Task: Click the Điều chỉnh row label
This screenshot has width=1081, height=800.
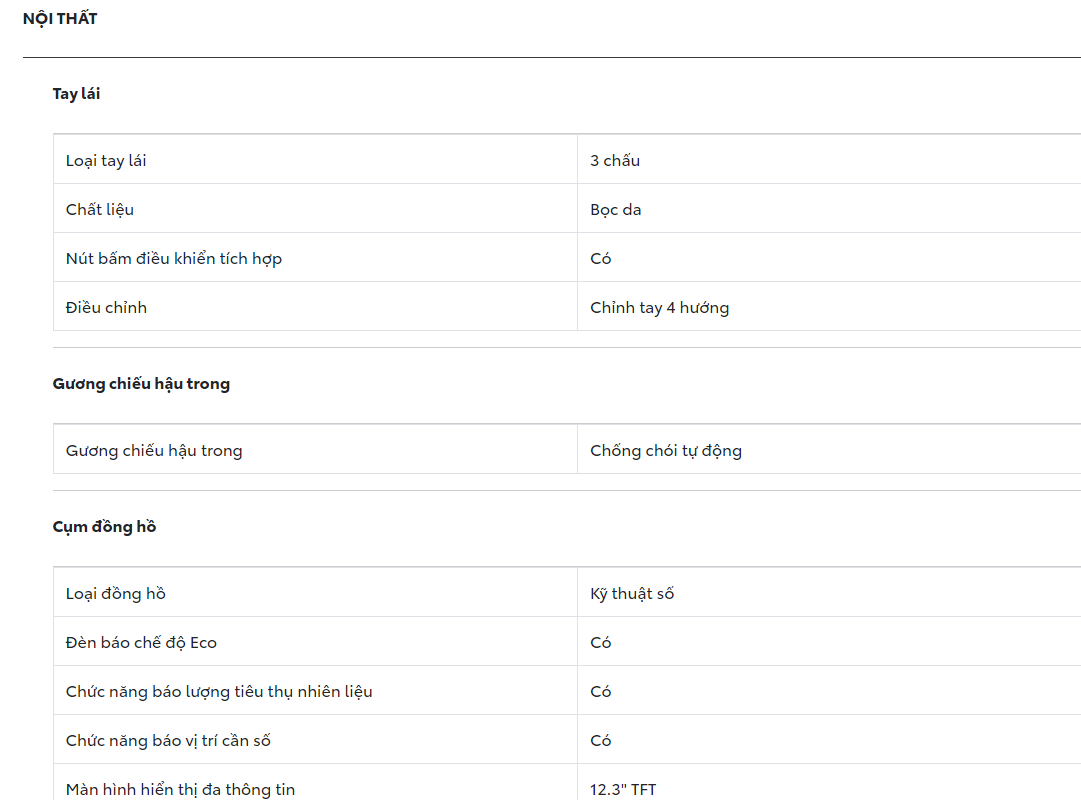Action: 106,308
